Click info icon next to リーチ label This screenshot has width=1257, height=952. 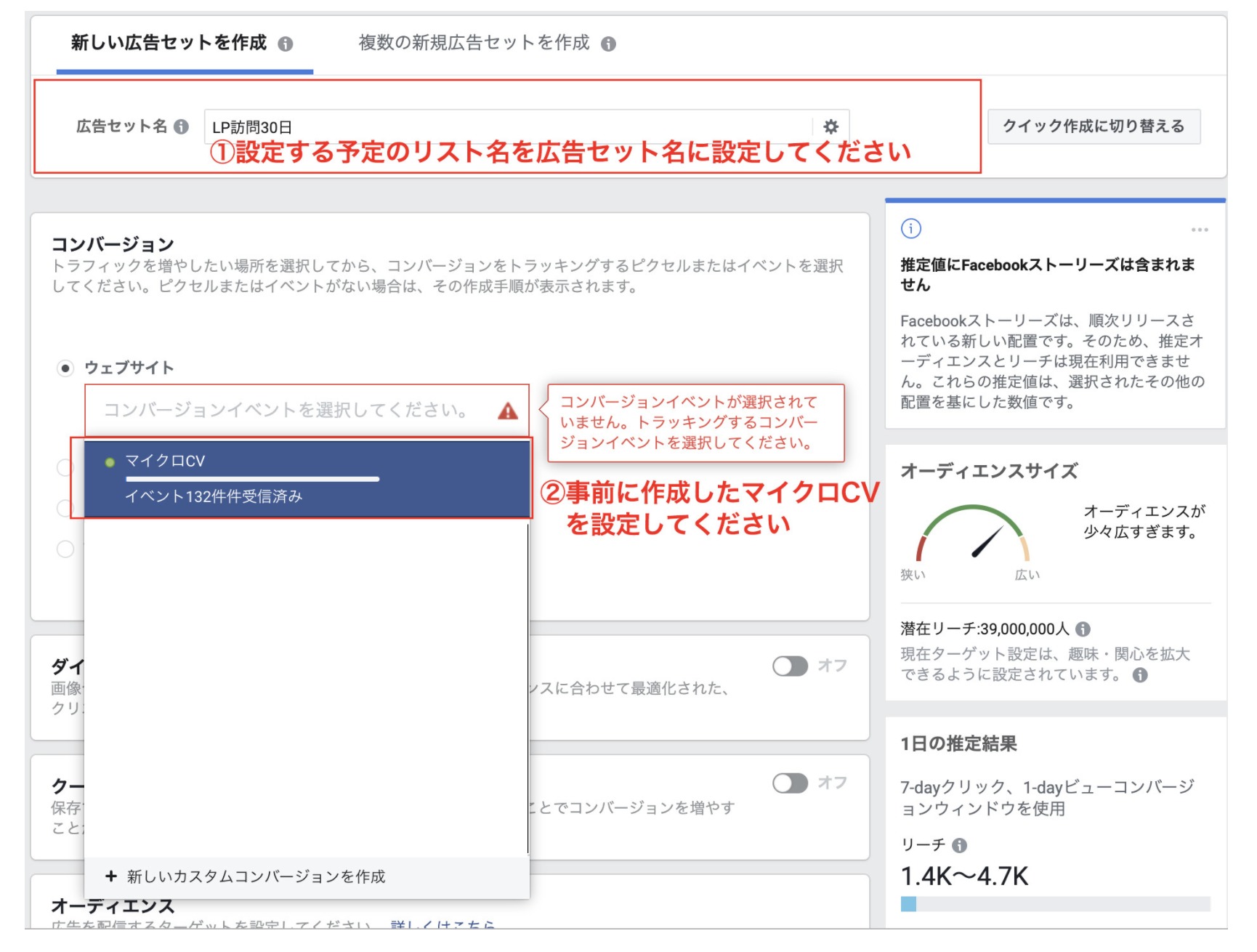(959, 845)
